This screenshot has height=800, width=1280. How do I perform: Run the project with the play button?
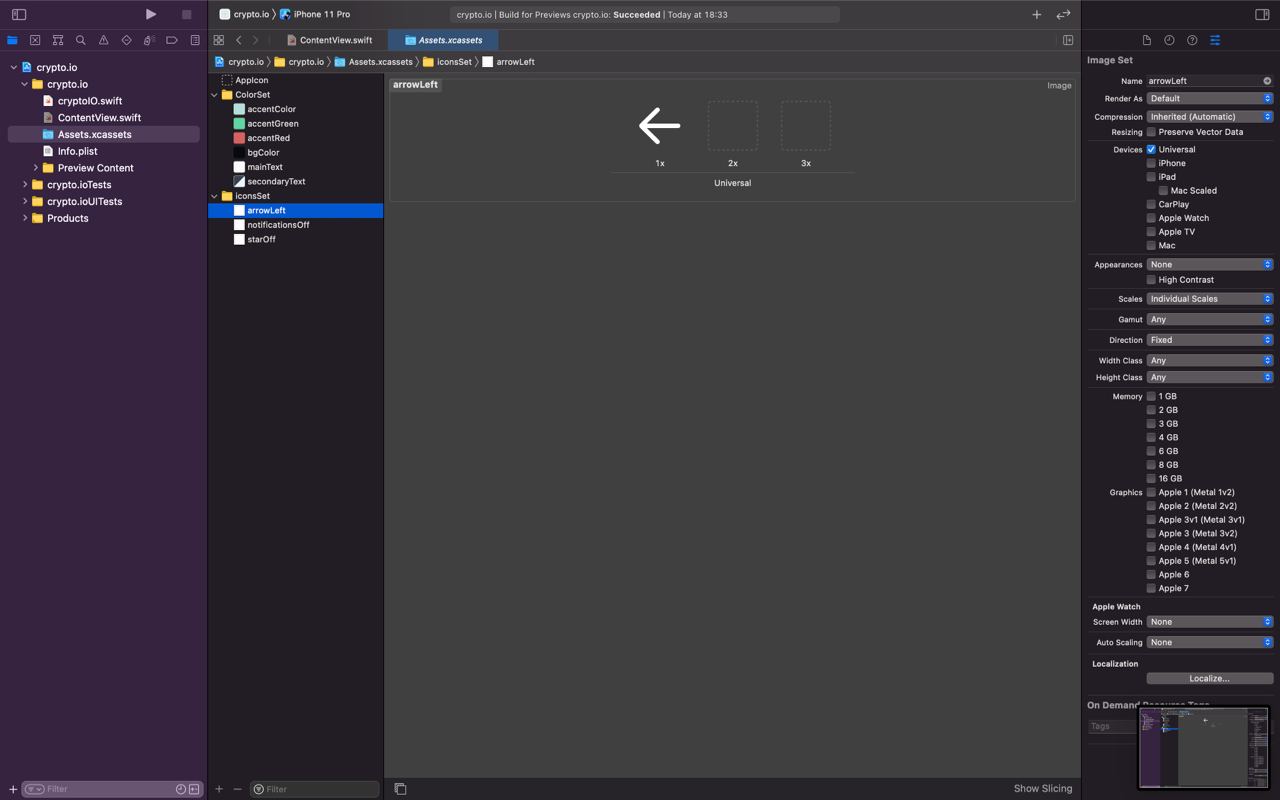click(x=150, y=14)
